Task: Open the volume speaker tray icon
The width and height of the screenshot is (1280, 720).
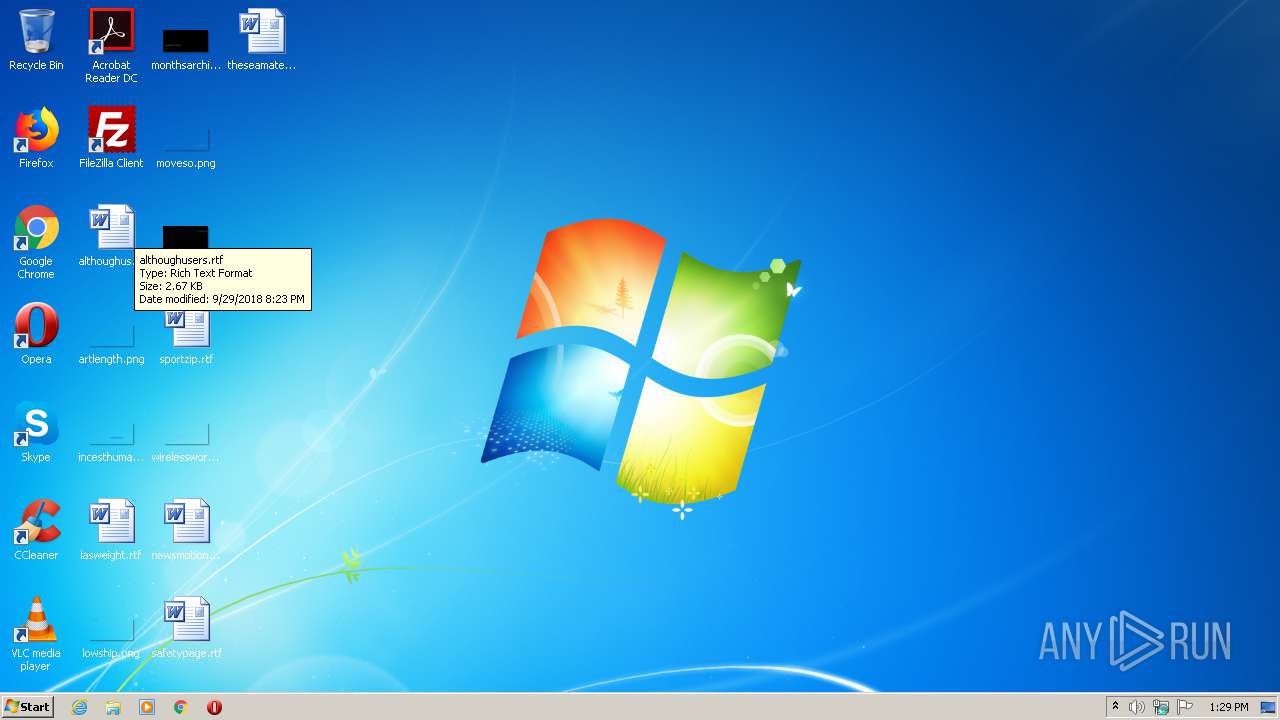Action: (1137, 707)
